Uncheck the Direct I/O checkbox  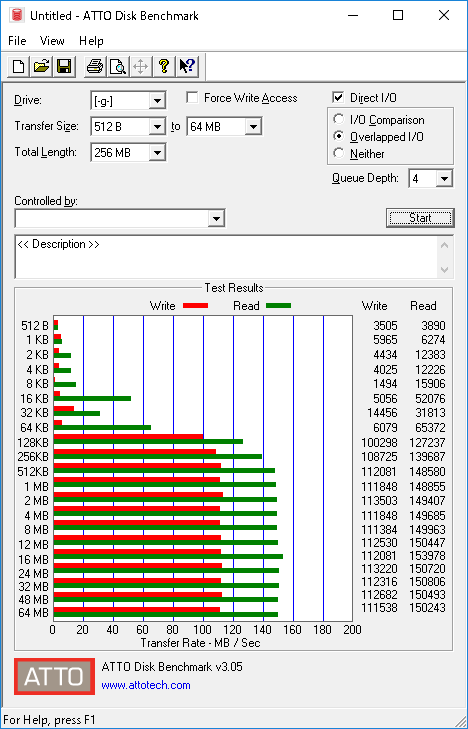point(338,98)
